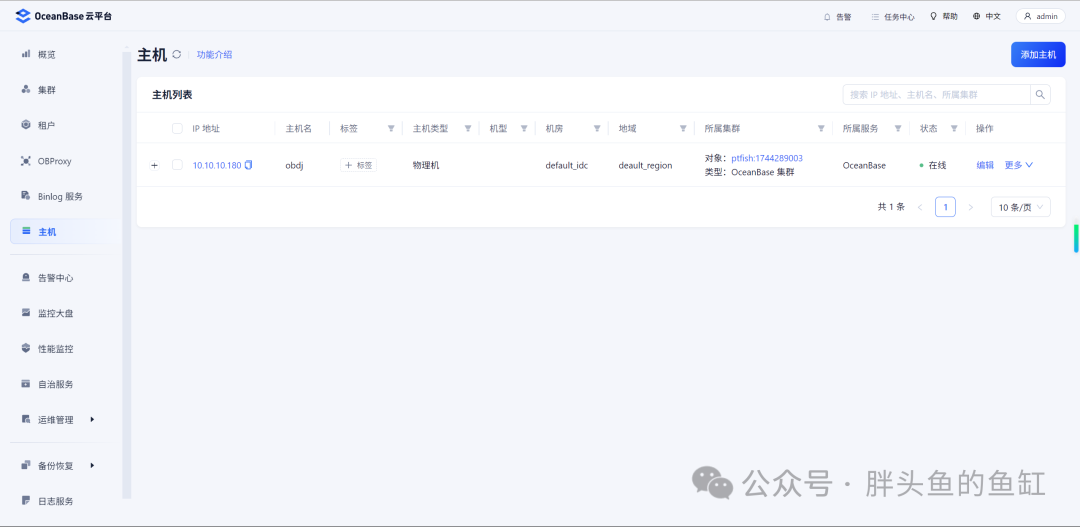Switch language via 中文 globe

tap(987, 17)
